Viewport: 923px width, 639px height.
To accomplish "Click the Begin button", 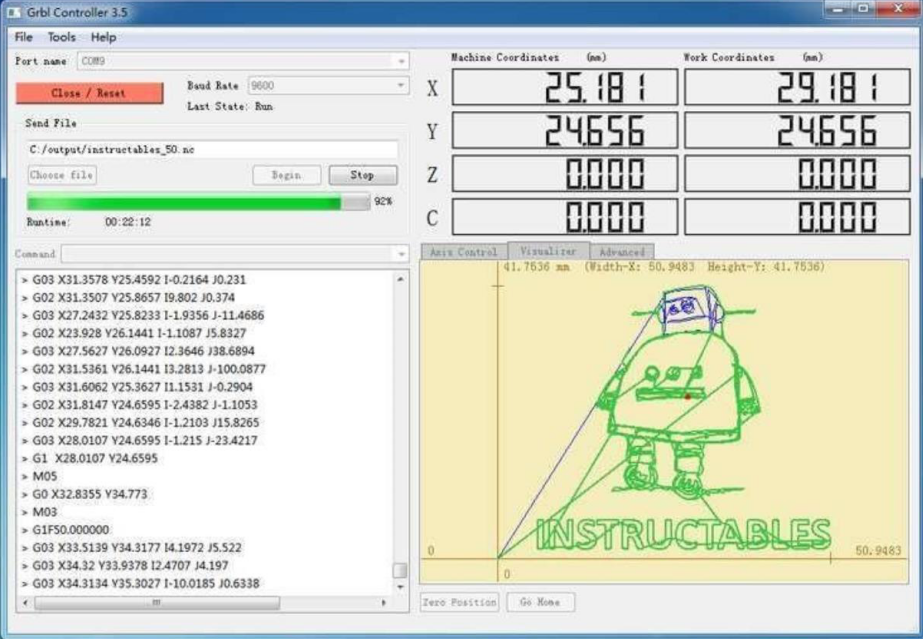I will click(287, 175).
